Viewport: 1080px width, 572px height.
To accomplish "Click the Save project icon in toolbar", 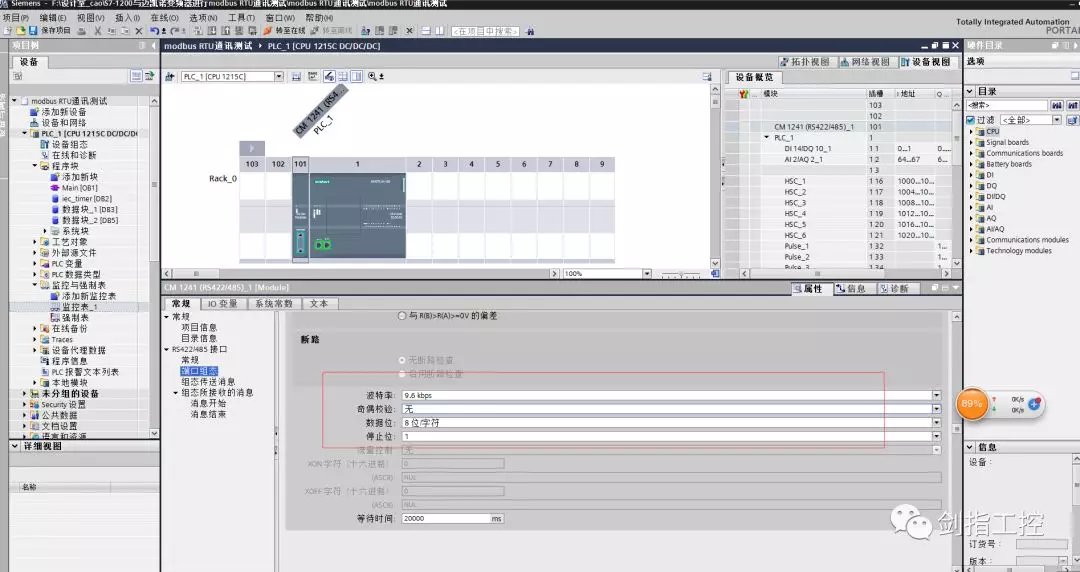I will tap(33, 31).
